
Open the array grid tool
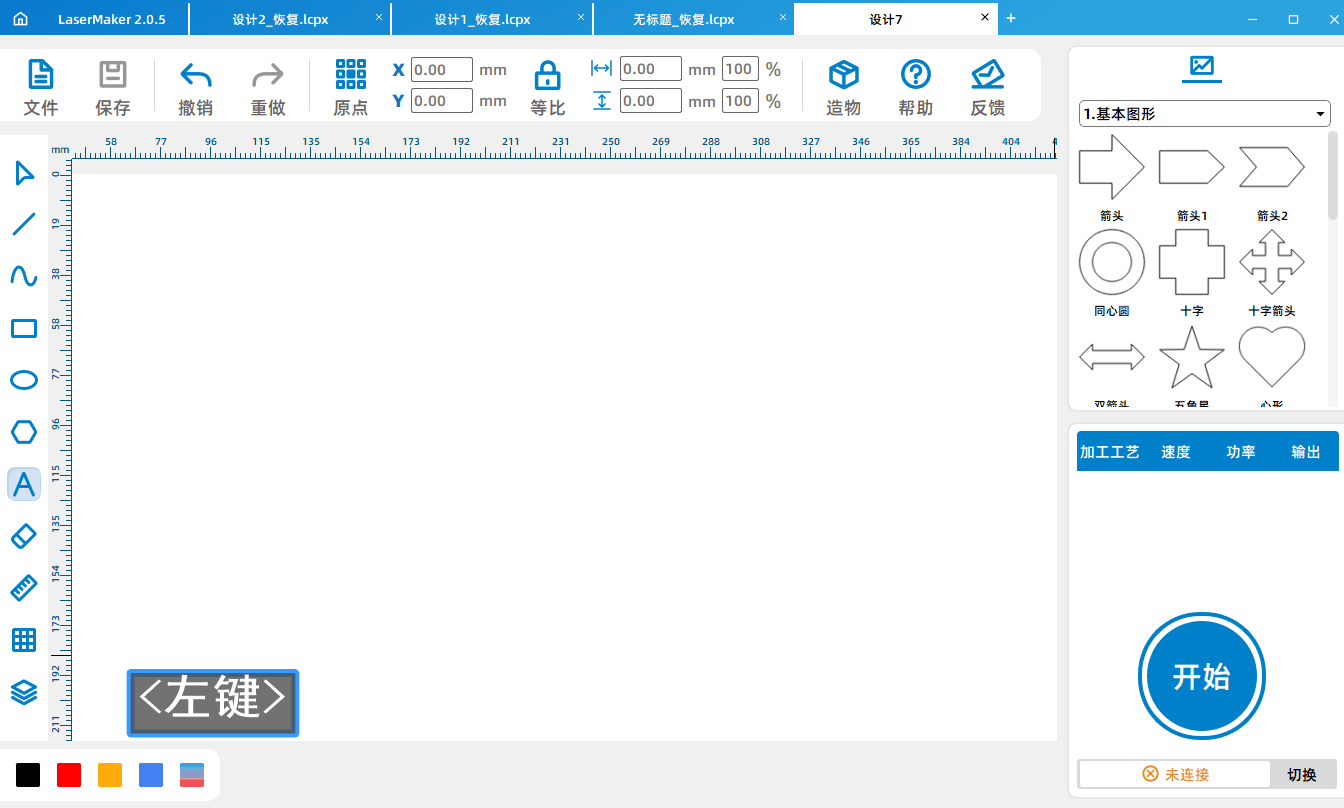[x=24, y=640]
